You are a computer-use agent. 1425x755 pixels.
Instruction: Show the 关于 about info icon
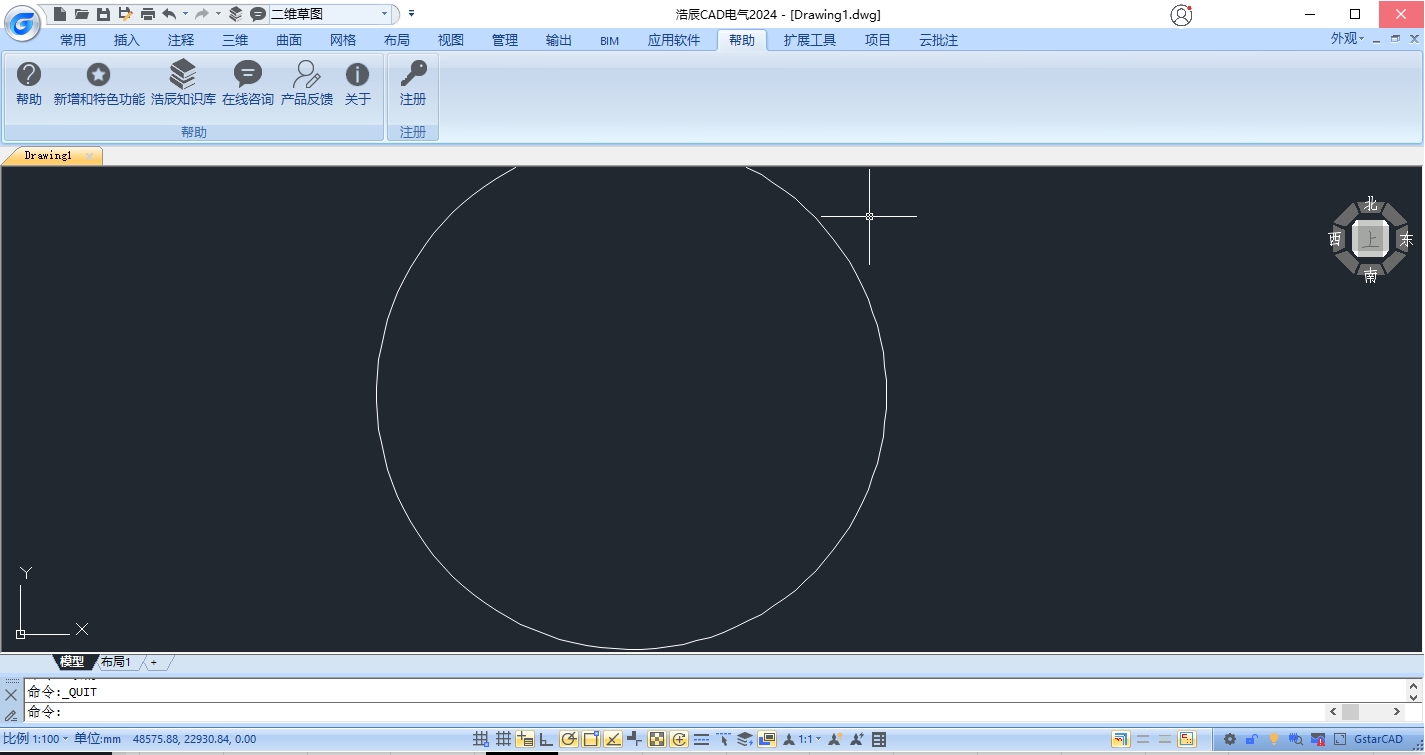click(358, 84)
